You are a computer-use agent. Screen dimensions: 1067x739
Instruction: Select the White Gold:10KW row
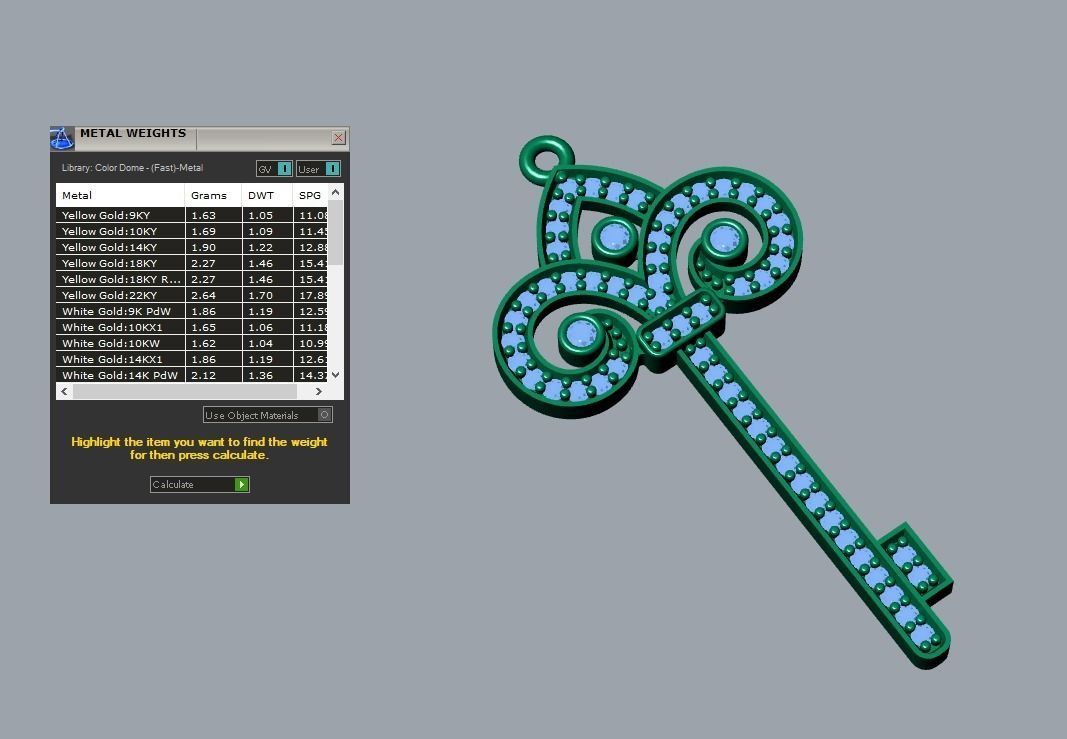pyautogui.click(x=191, y=343)
